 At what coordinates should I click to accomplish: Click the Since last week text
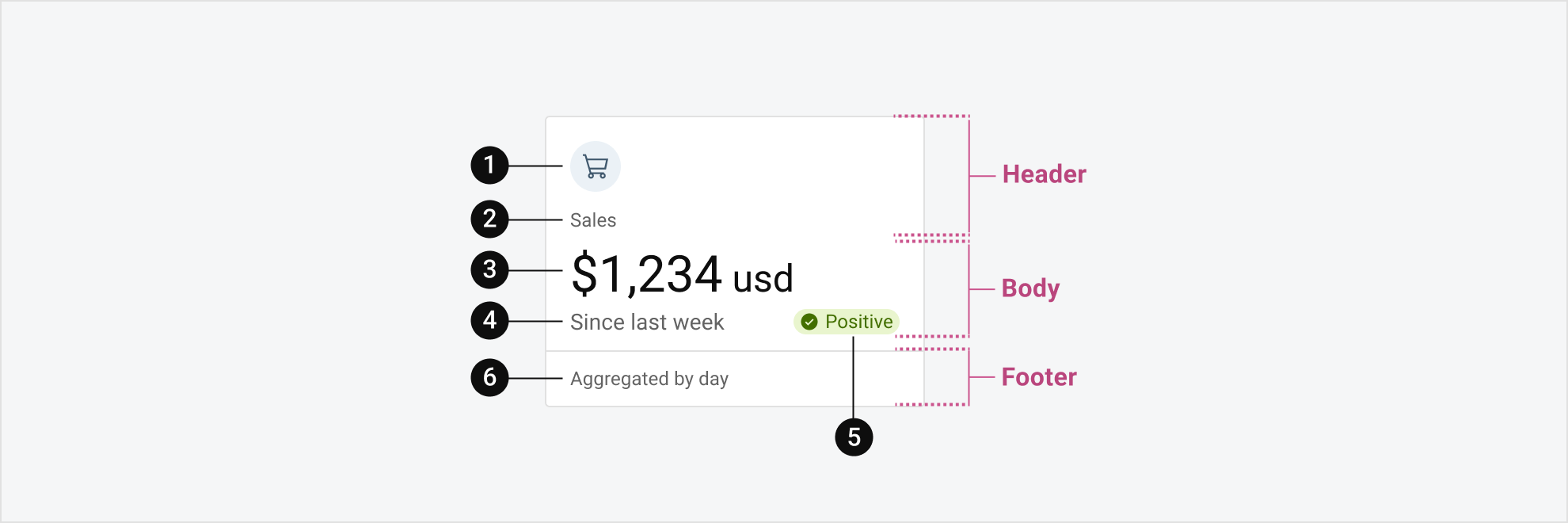tap(647, 322)
